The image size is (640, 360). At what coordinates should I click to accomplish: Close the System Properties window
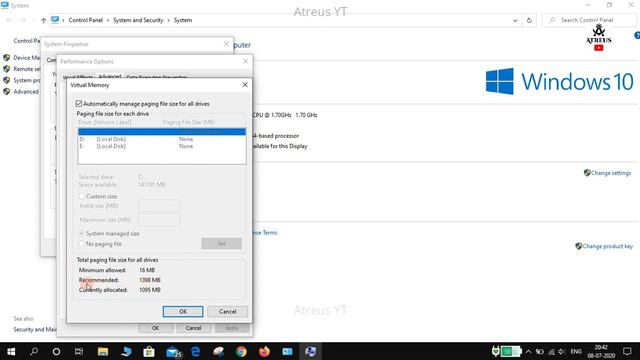[x=226, y=44]
